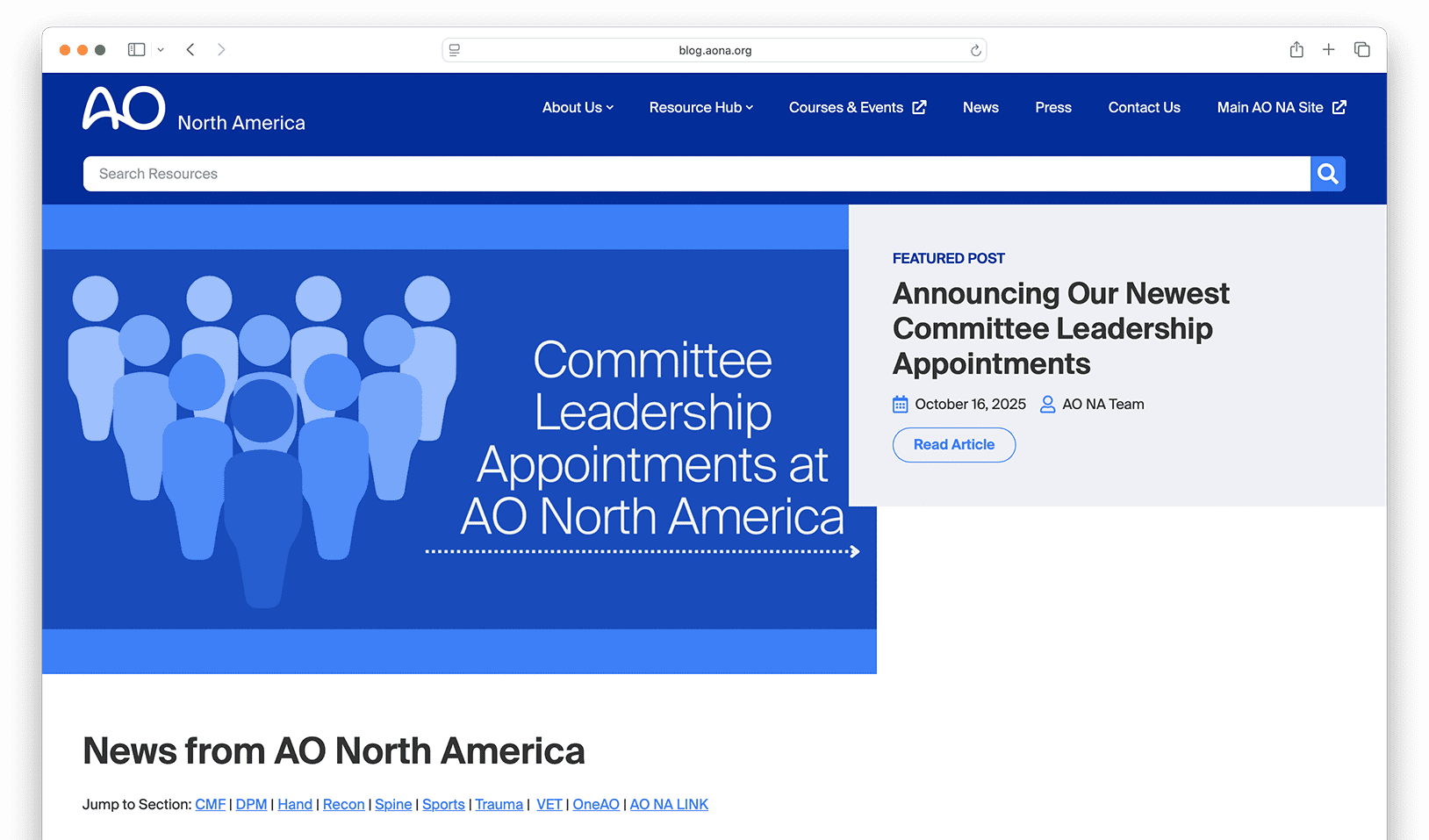Image resolution: width=1429 pixels, height=840 pixels.
Task: Open the Trauma section link
Action: [x=499, y=804]
